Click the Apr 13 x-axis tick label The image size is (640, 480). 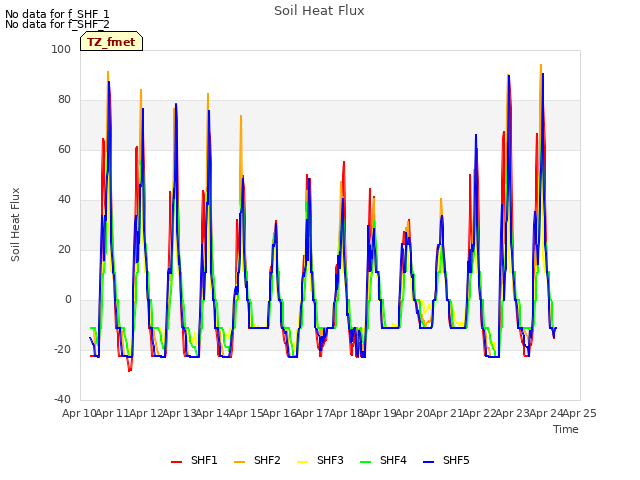(x=180, y=413)
